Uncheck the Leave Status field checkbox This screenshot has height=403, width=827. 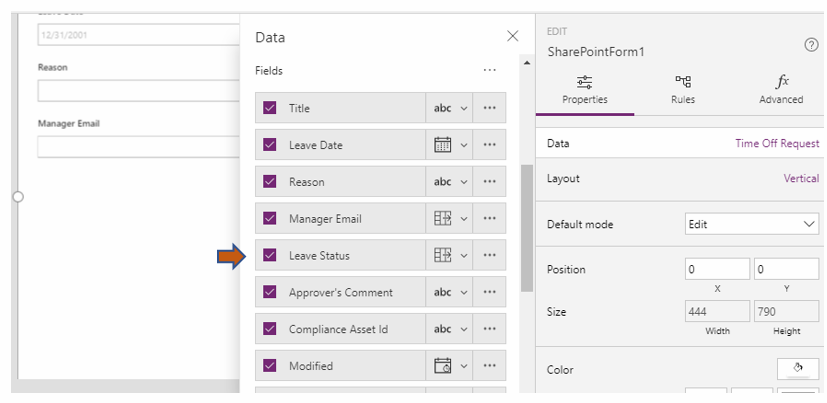[x=270, y=255]
